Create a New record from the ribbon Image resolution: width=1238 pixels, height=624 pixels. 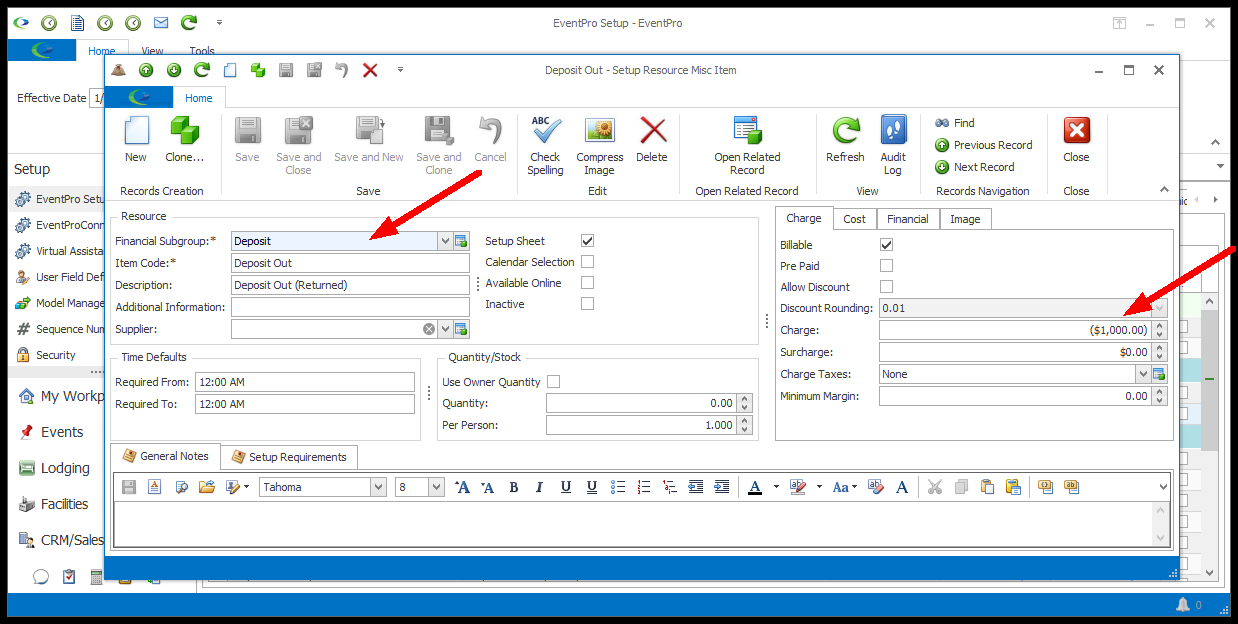[136, 139]
